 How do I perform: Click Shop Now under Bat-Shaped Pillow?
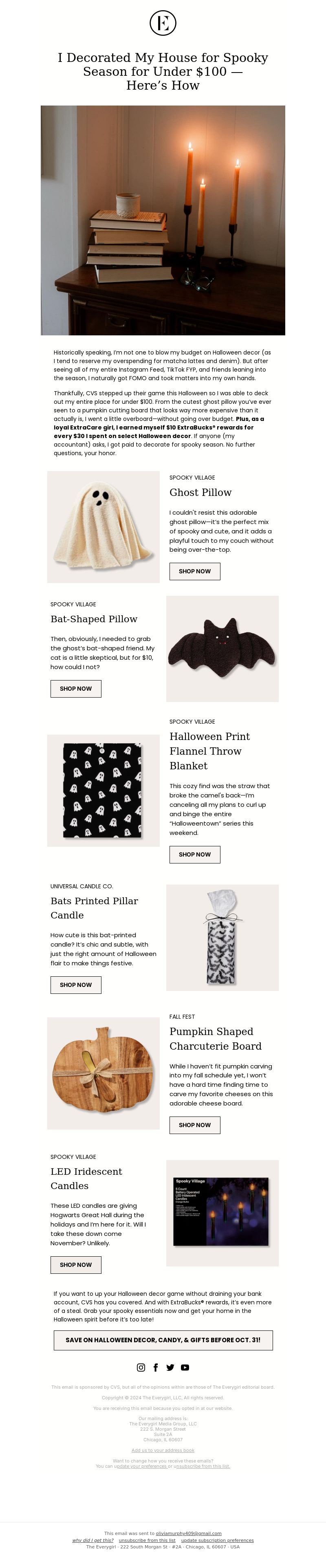[x=75, y=688]
